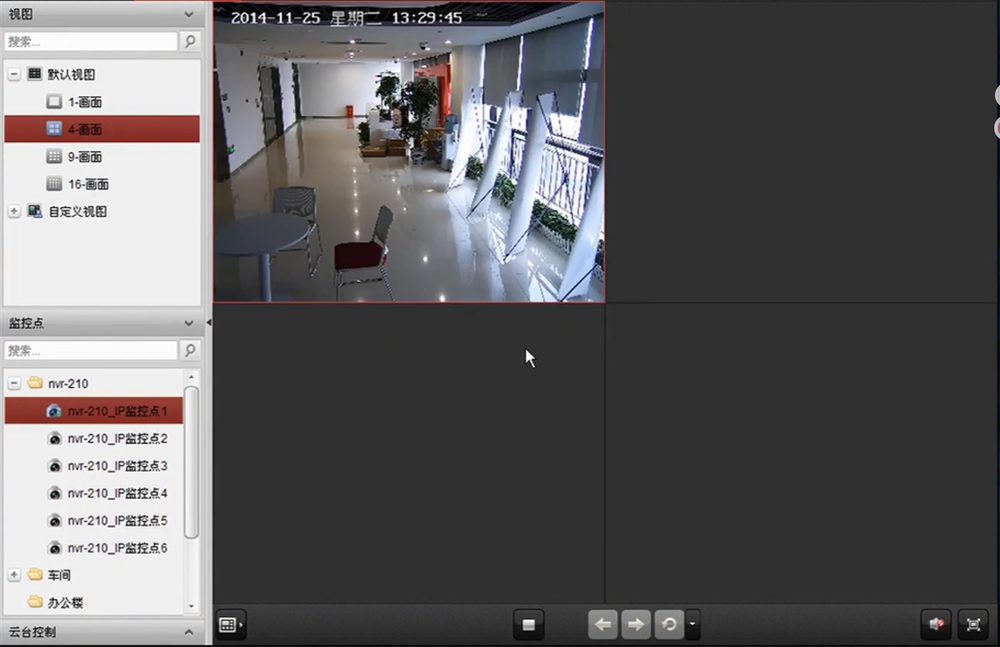
Task: Click search icon in 监控点 panel
Action: click(x=190, y=350)
